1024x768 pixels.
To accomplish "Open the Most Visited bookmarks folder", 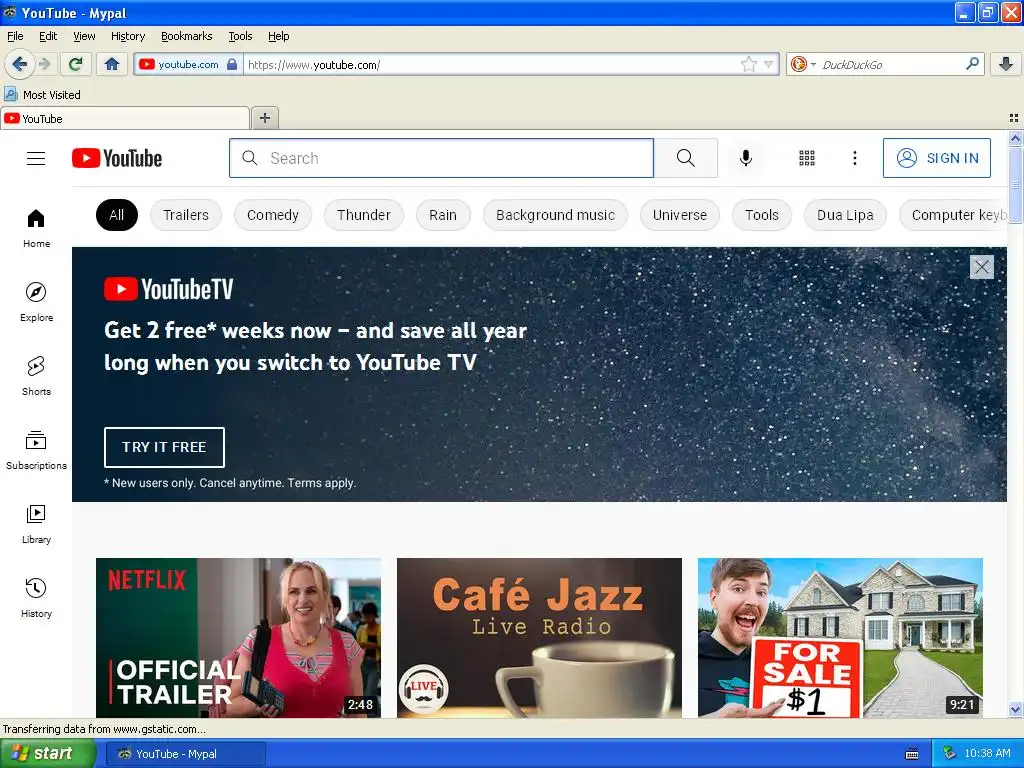I will coord(42,95).
